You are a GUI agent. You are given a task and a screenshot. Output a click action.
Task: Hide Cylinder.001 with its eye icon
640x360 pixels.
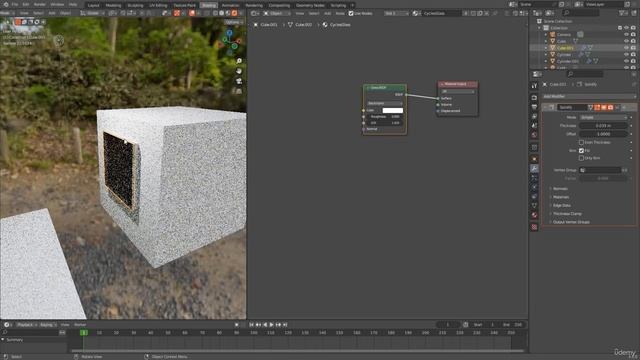[626, 61]
